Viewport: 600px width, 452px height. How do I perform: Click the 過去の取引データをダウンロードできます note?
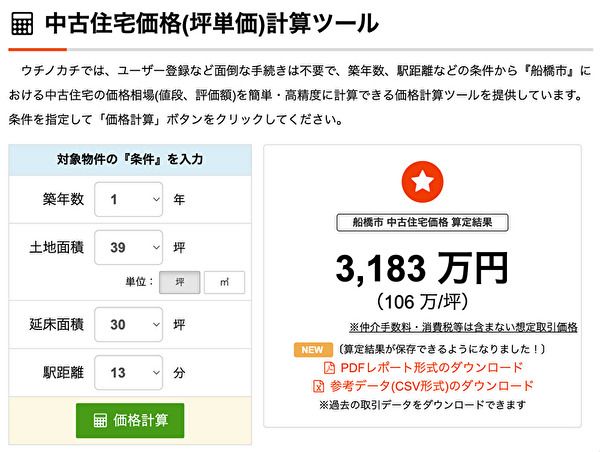[x=422, y=405]
